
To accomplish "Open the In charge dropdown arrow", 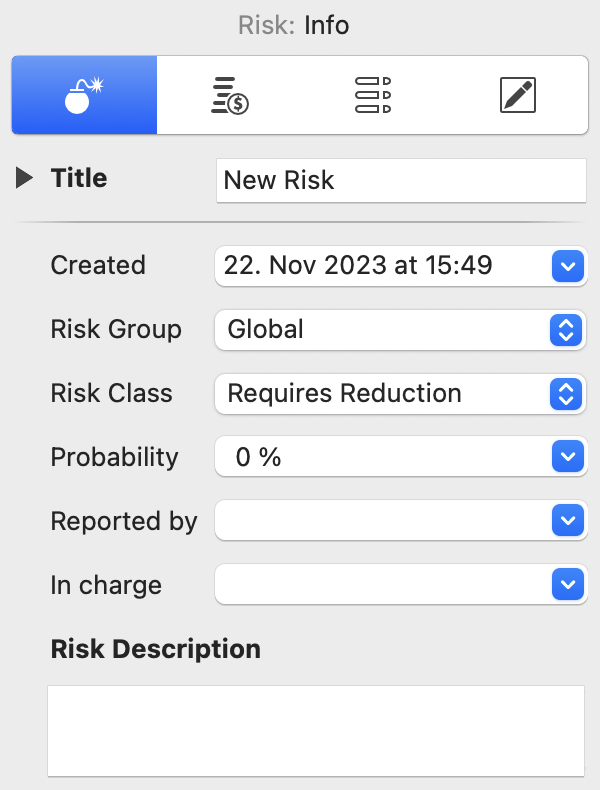I will (x=566, y=584).
